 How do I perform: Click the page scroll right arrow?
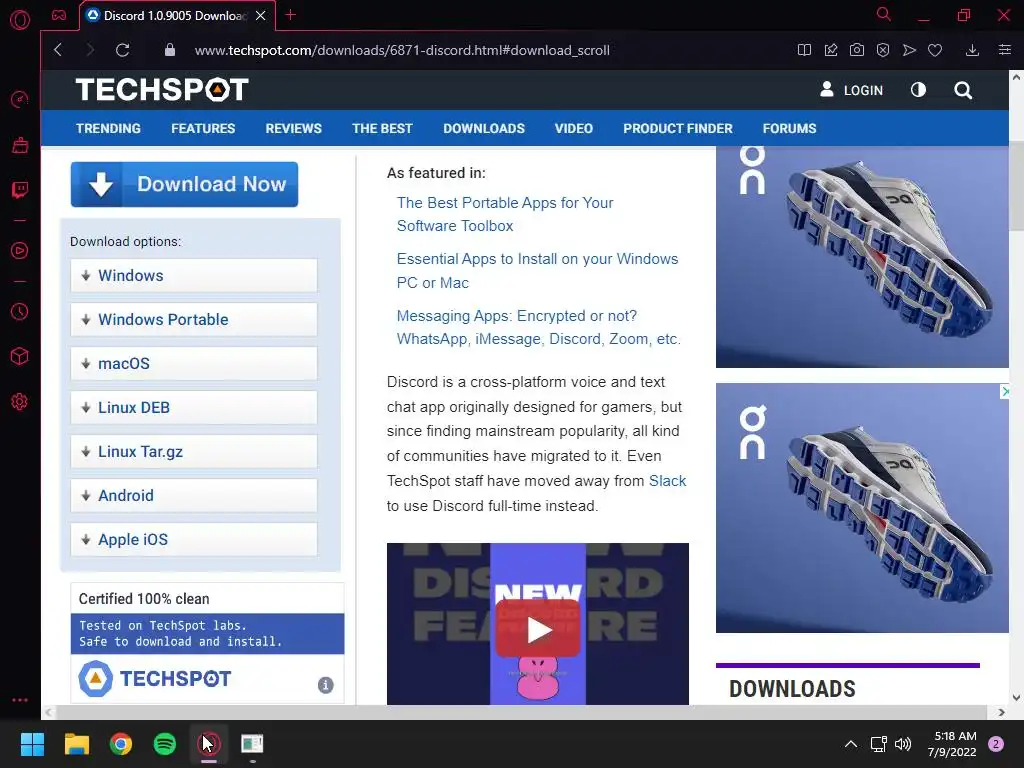tap(1001, 712)
